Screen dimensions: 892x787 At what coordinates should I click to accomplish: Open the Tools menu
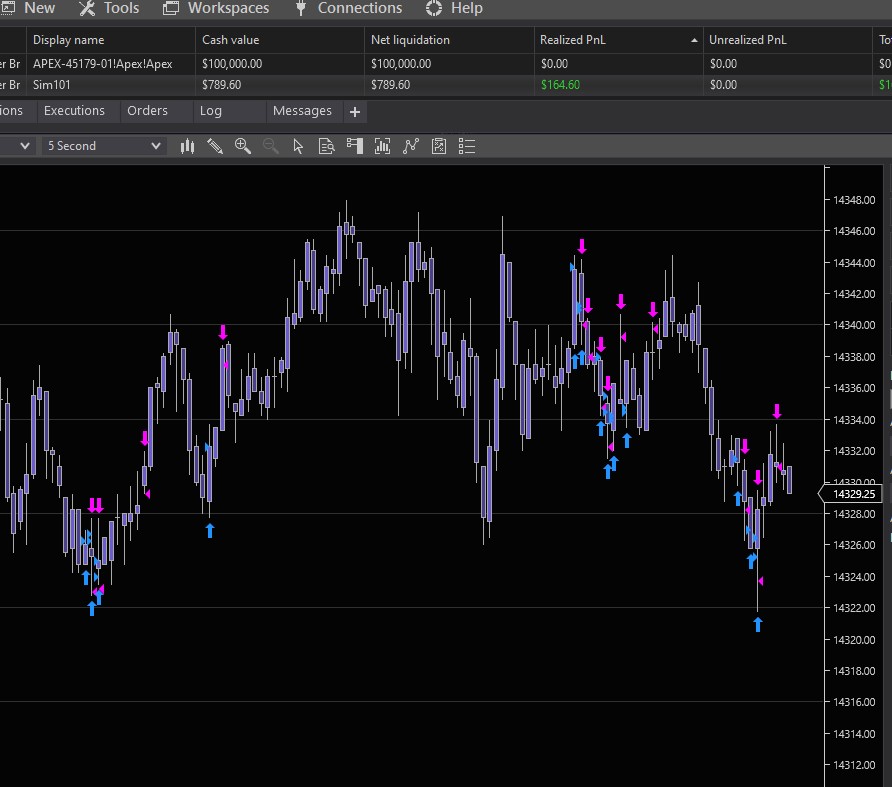pos(109,8)
